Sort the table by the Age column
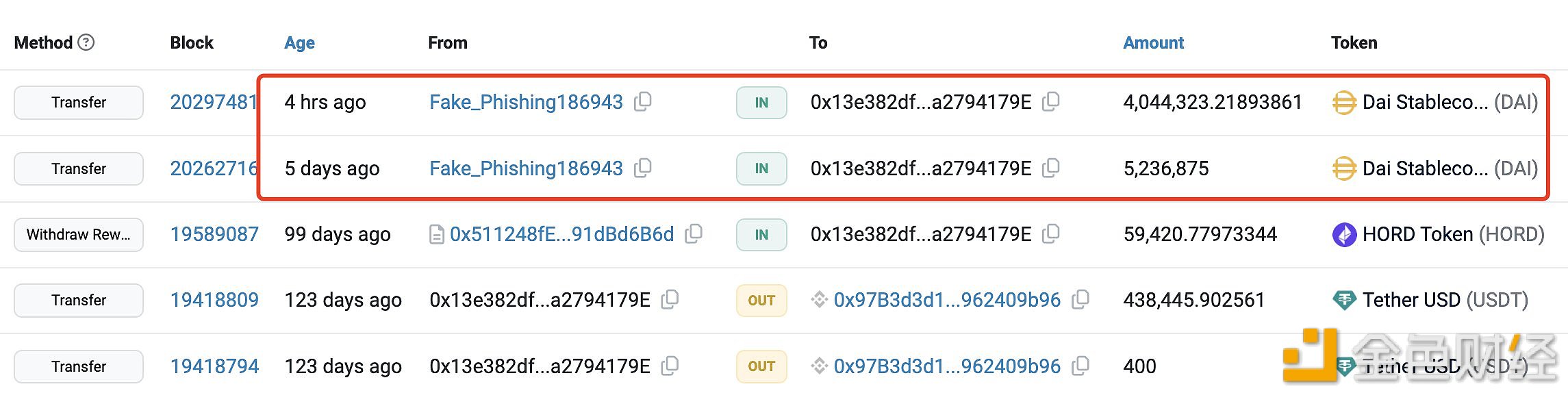 point(299,42)
